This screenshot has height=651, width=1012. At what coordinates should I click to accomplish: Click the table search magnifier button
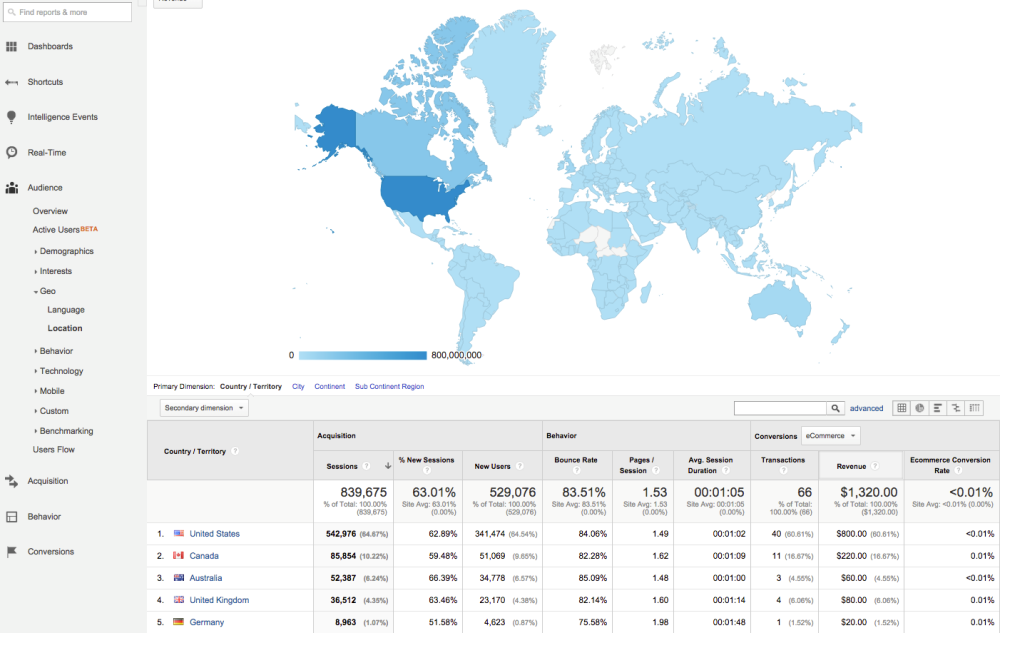coord(835,408)
